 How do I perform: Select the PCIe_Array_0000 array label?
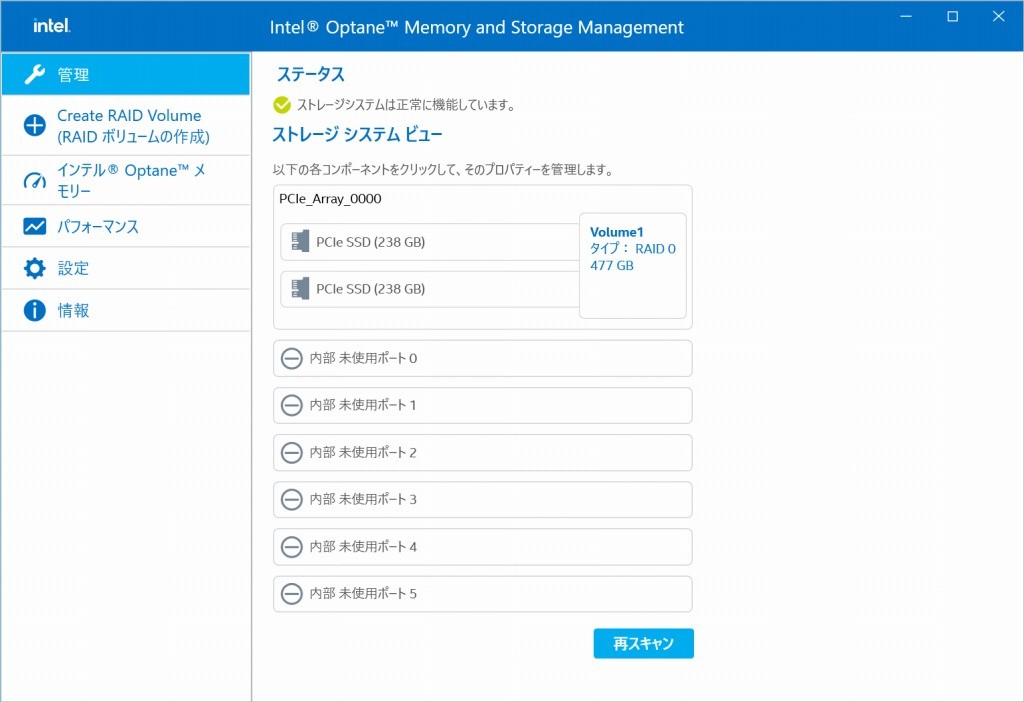(330, 199)
